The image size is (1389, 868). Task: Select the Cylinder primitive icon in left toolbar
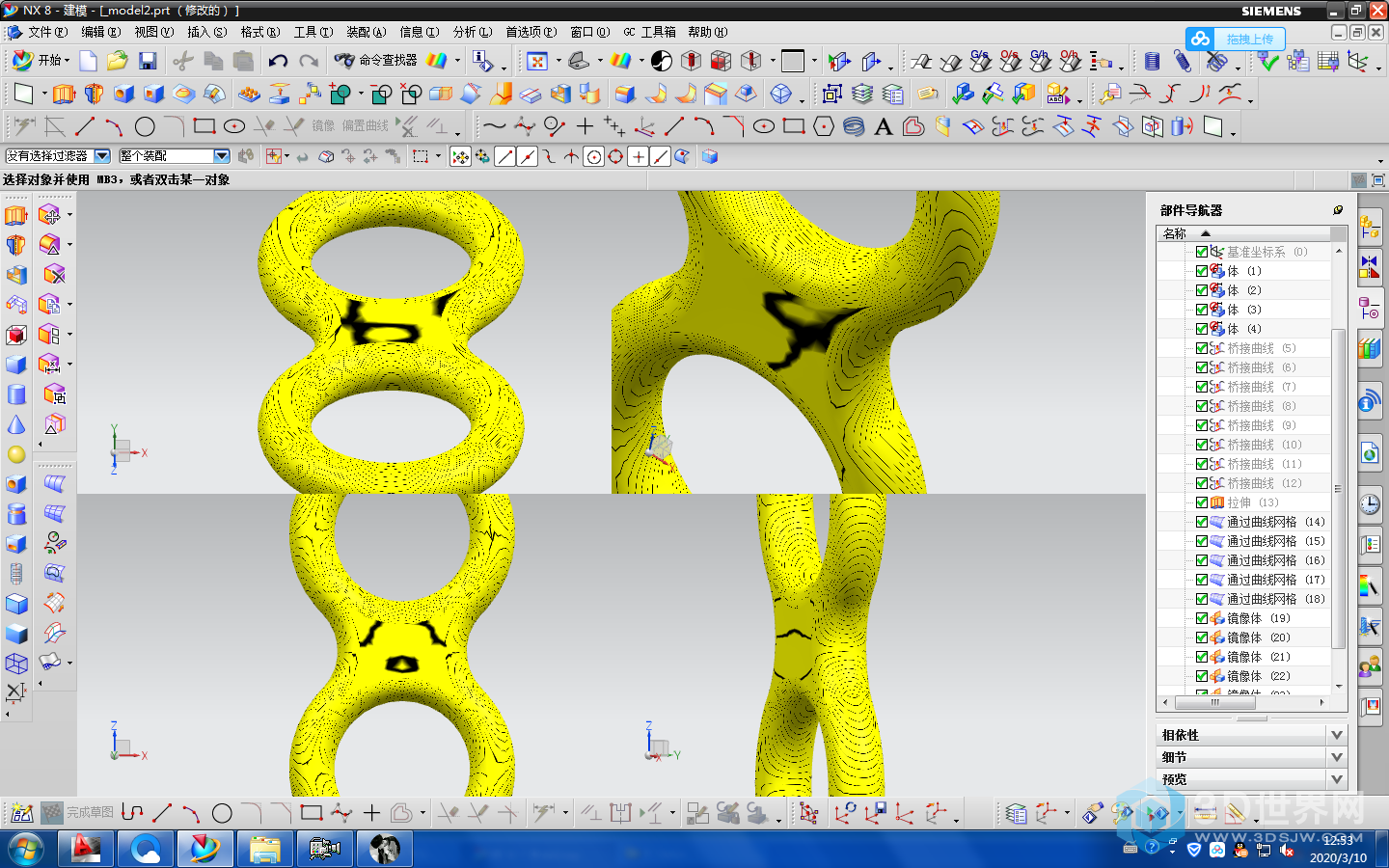click(x=16, y=394)
